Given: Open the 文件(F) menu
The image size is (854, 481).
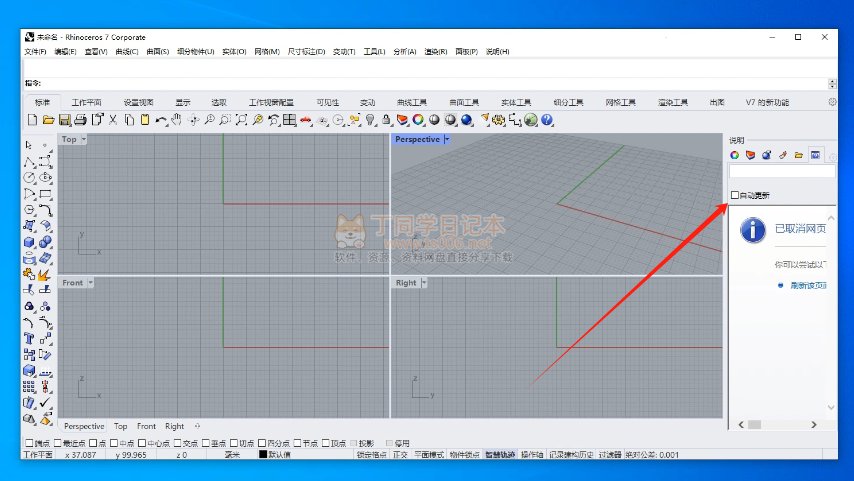Looking at the screenshot, I should (x=35, y=51).
